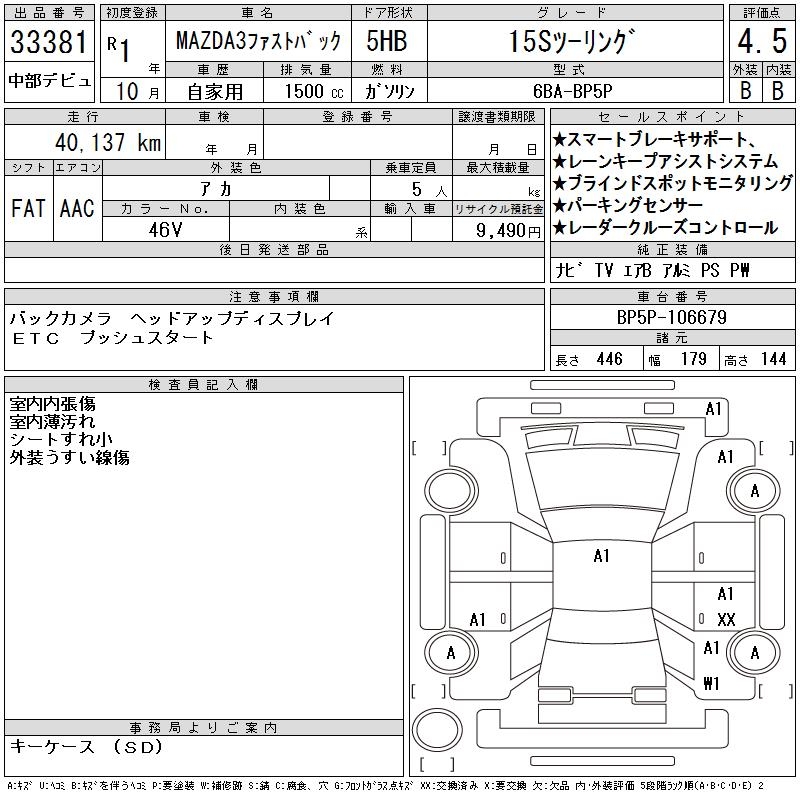Click lot number 33381

click(x=49, y=41)
